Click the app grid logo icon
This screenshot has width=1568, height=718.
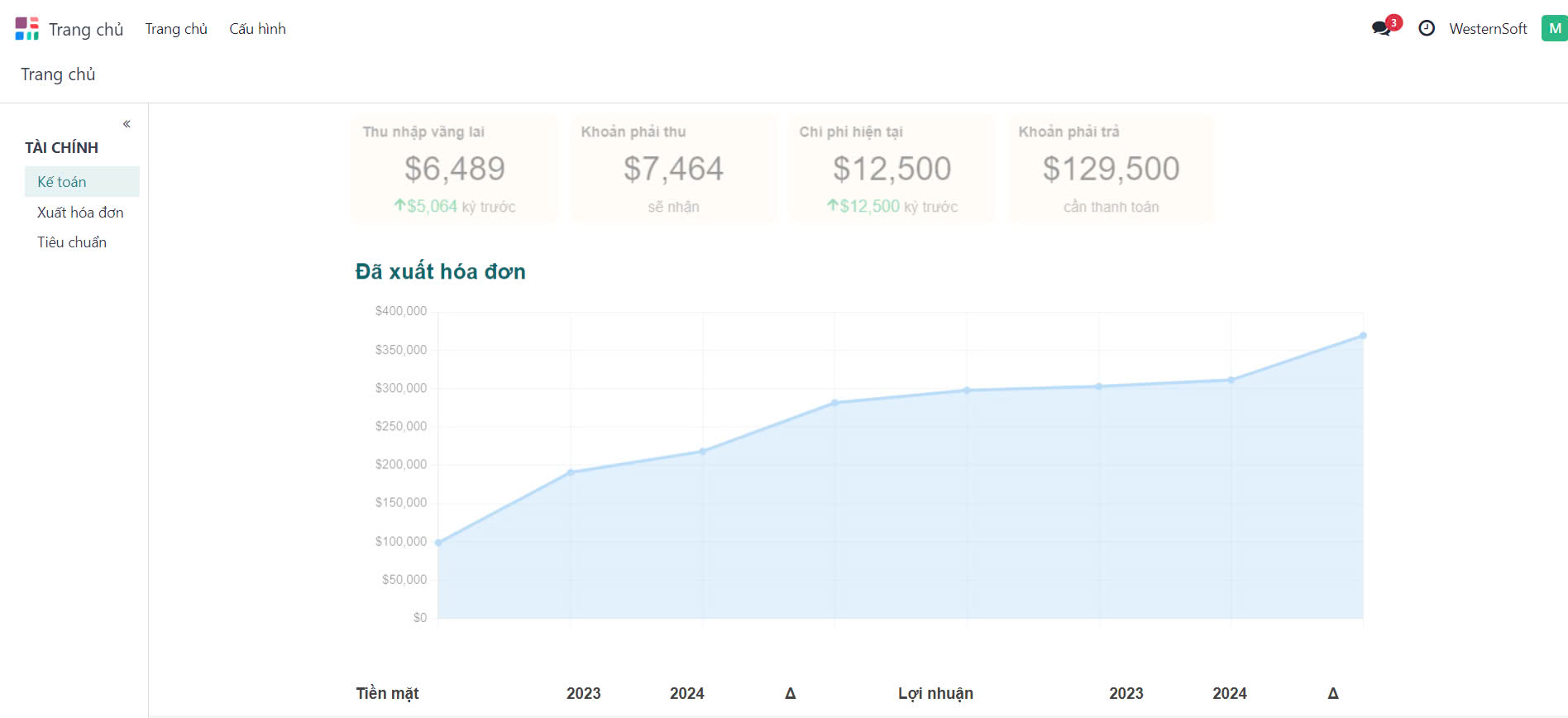(x=26, y=29)
